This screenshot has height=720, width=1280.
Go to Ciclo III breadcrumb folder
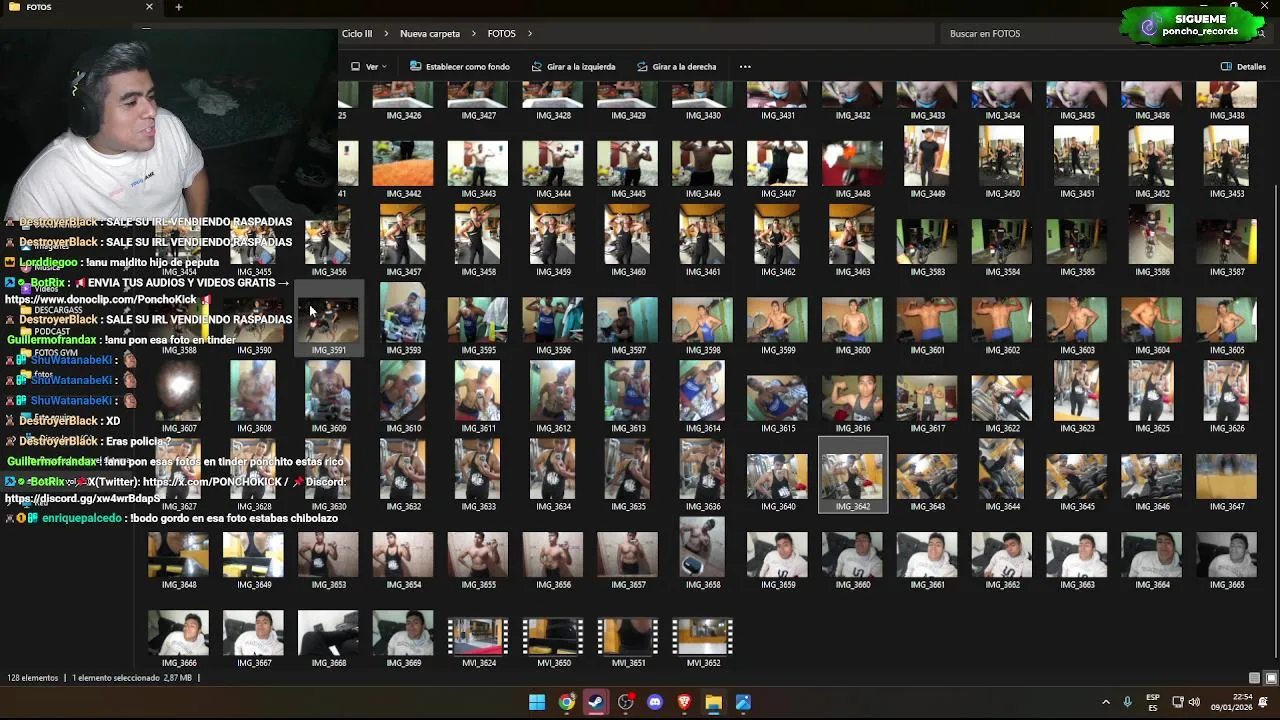[x=357, y=34]
